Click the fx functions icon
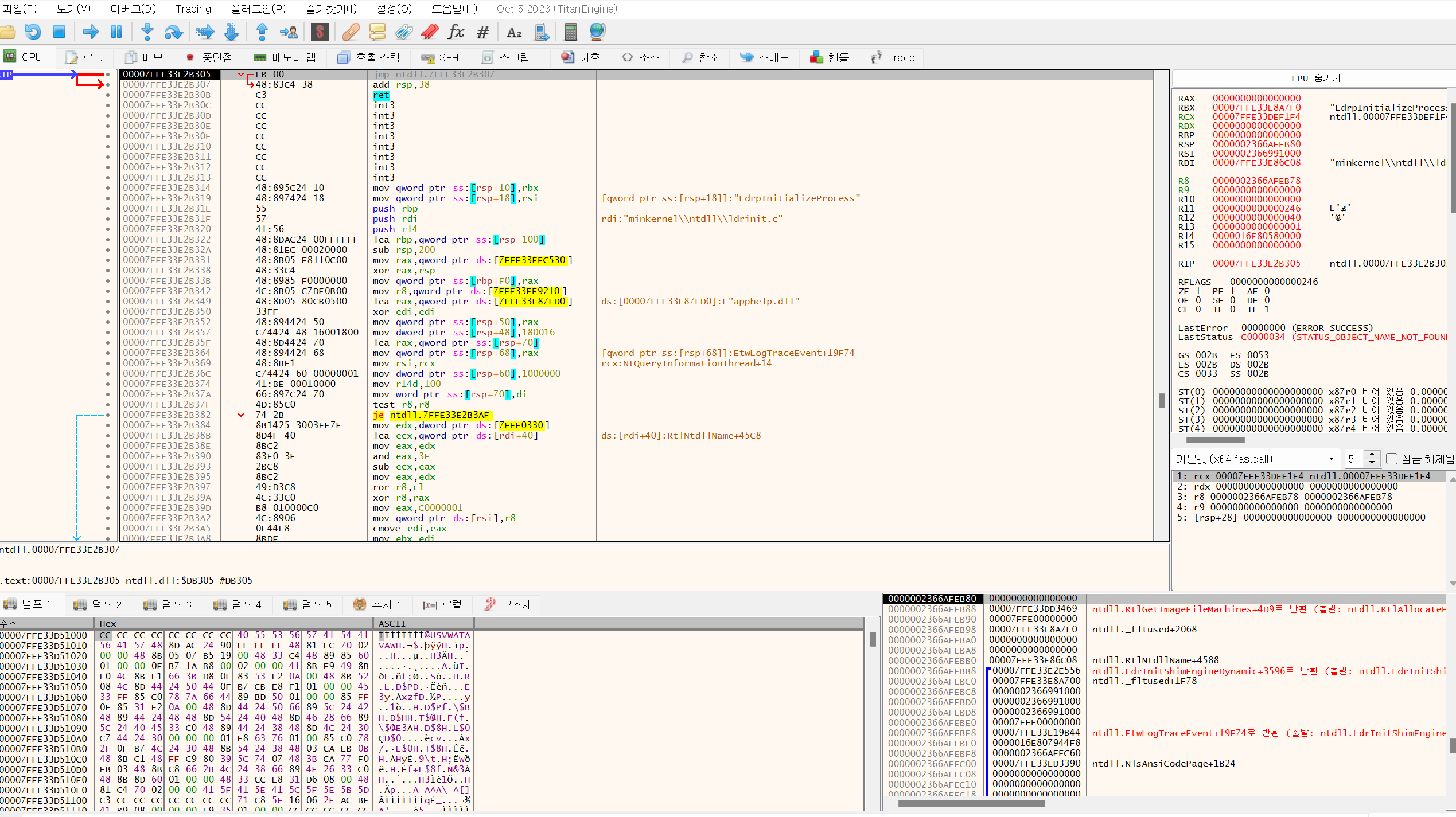 click(456, 32)
